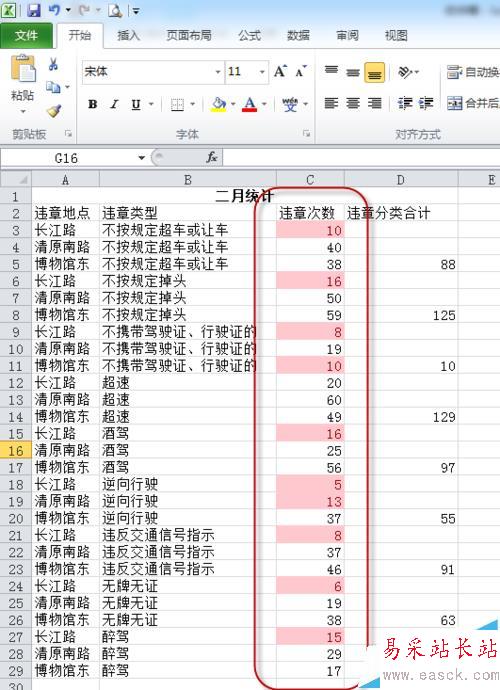Switch to the 开始 (Home) tab
500x690 pixels.
click(80, 35)
